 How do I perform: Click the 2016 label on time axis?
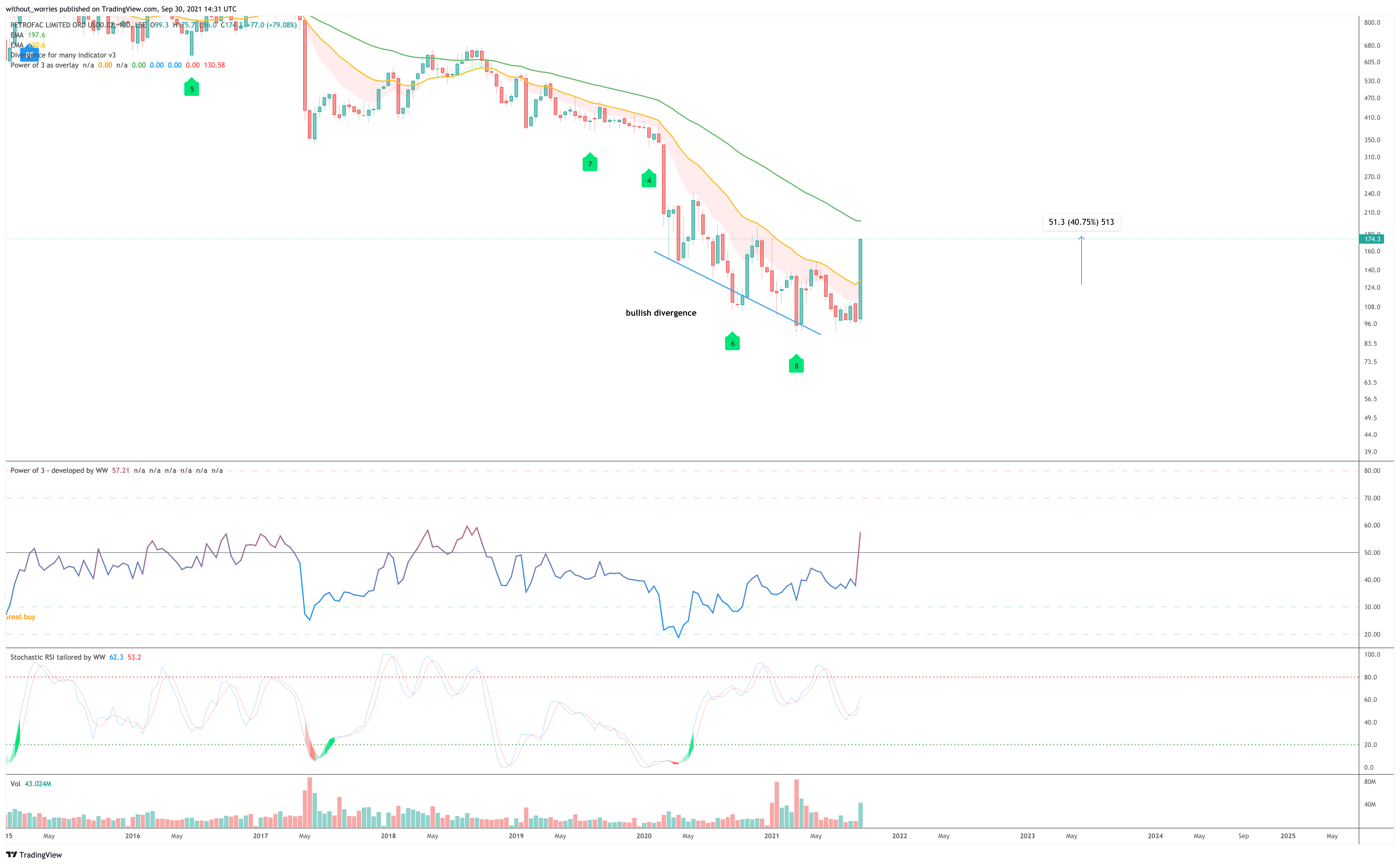tap(133, 836)
